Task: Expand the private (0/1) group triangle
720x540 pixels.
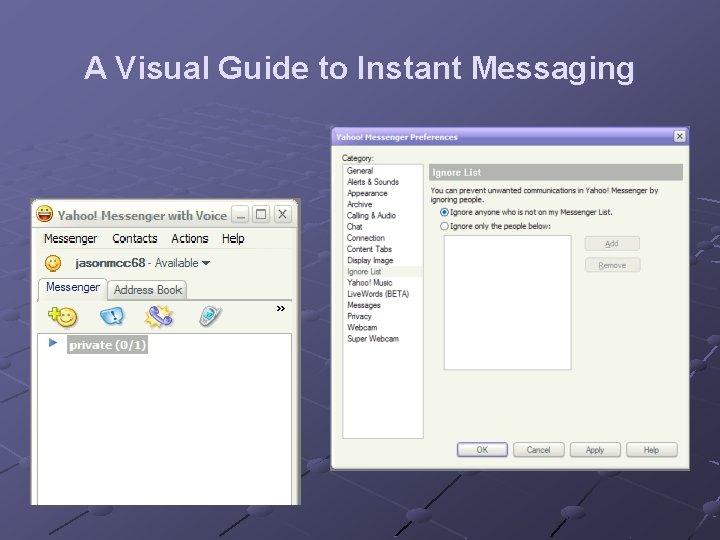Action: pos(53,343)
